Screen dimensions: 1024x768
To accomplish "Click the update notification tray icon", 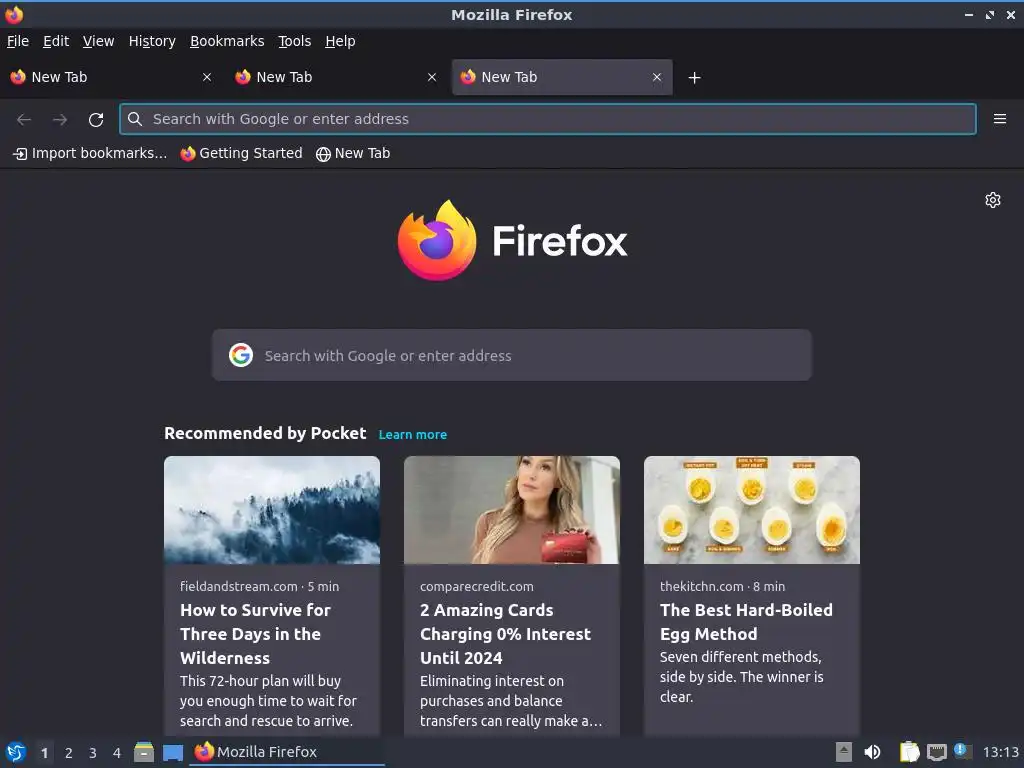I will tap(963, 751).
